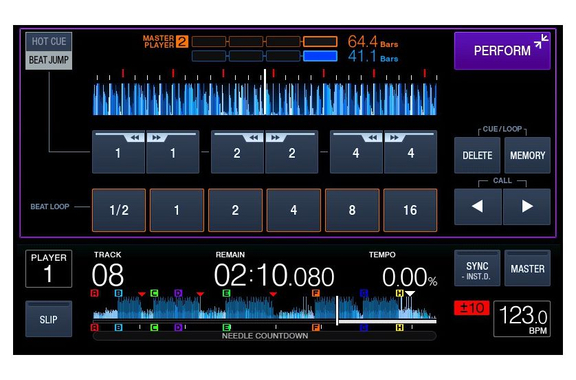Screen dimensions: 576x380
Task: Call the next cue with right arrow
Action: click(x=527, y=207)
